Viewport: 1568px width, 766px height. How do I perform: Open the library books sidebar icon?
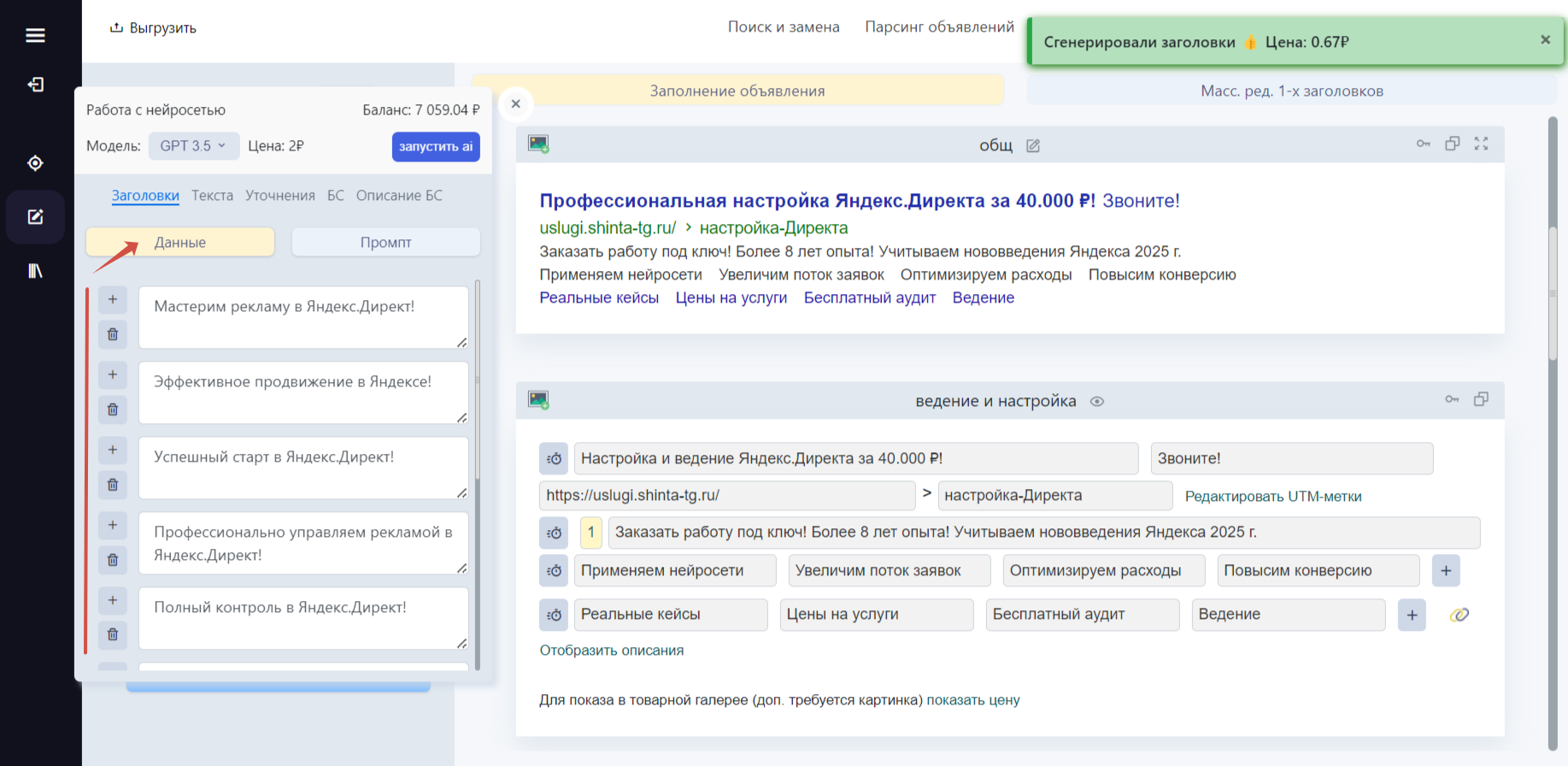pos(35,271)
